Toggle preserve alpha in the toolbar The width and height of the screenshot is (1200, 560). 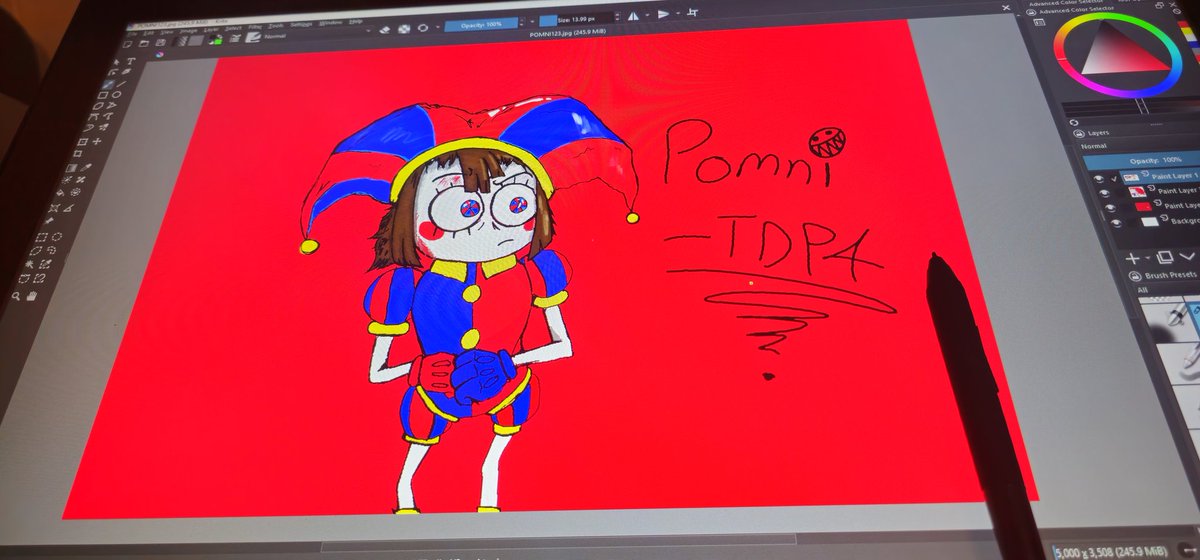[404, 28]
